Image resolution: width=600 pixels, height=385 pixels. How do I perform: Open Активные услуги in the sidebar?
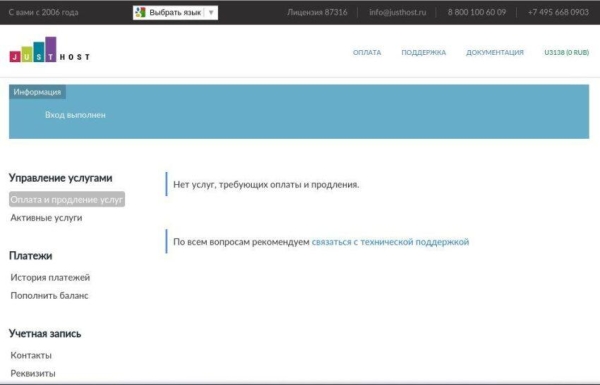[46, 218]
